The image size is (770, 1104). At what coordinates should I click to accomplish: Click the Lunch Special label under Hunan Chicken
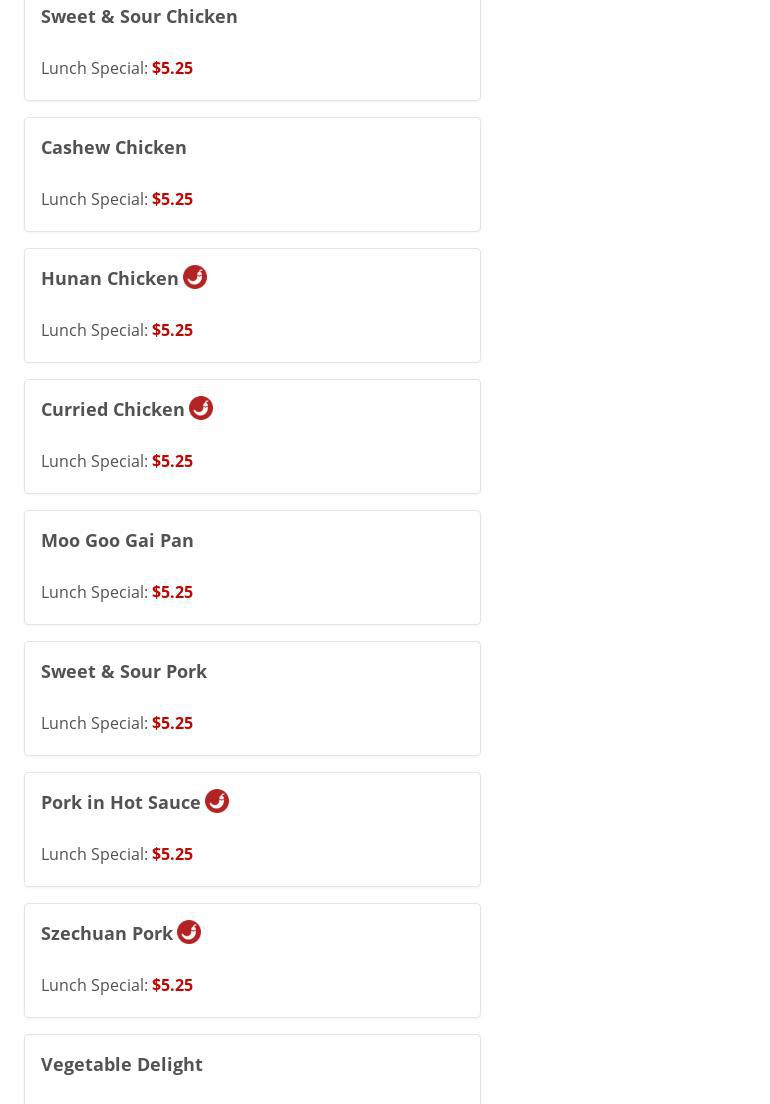click(x=94, y=330)
